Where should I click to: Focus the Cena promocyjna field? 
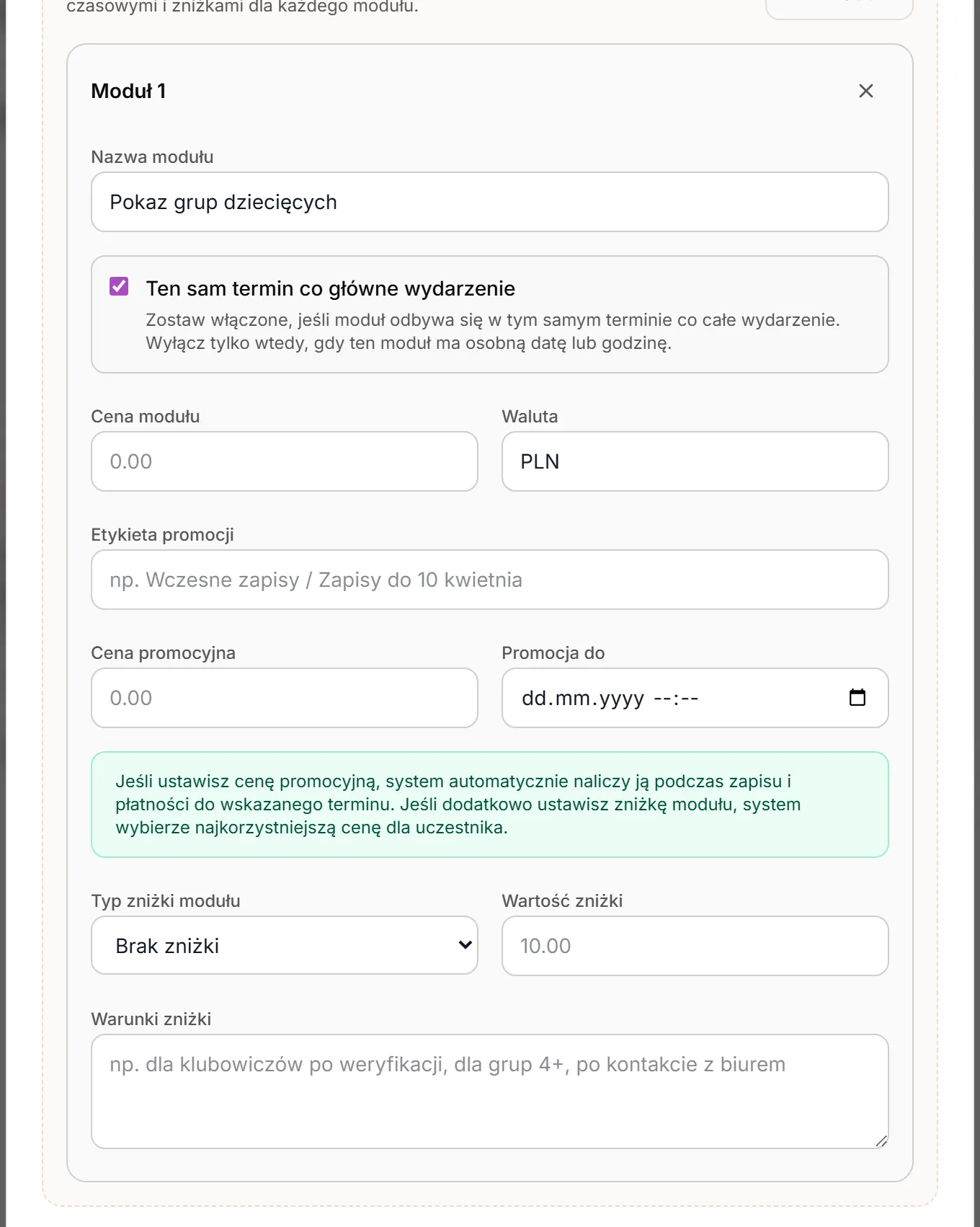coord(285,698)
